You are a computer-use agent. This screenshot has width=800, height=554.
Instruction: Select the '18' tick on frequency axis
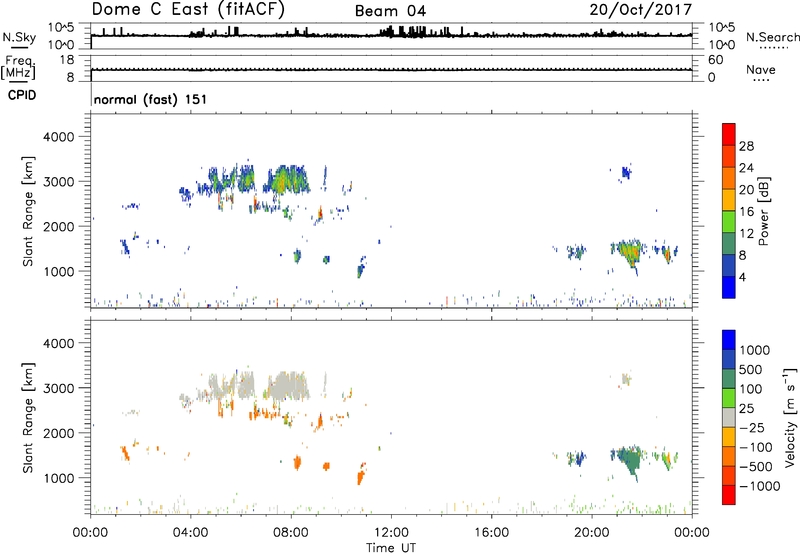(67, 60)
